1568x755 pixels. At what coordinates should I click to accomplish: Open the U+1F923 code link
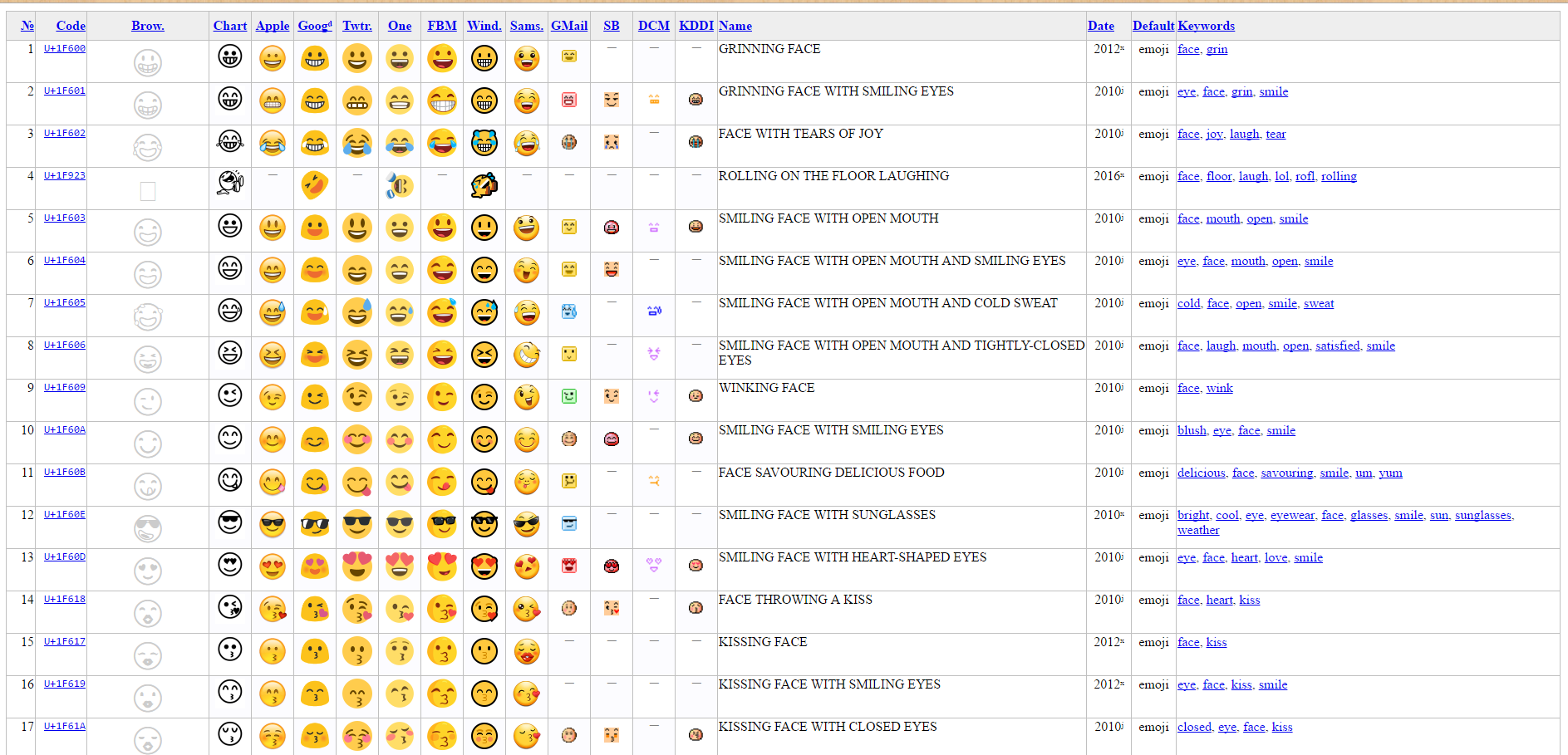click(x=65, y=175)
